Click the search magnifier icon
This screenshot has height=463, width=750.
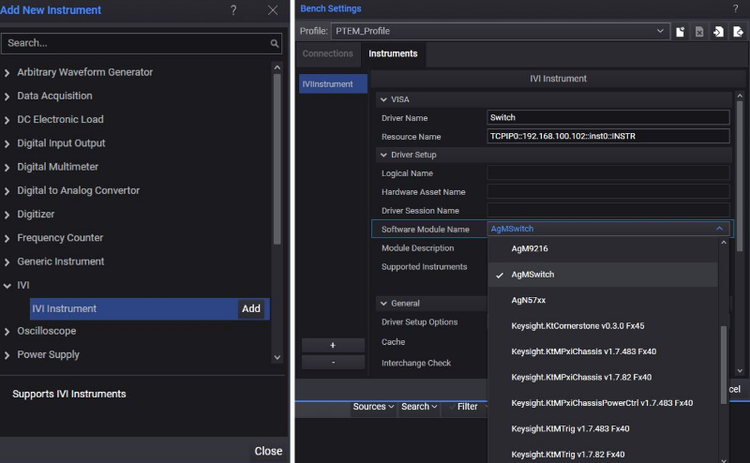click(x=275, y=44)
